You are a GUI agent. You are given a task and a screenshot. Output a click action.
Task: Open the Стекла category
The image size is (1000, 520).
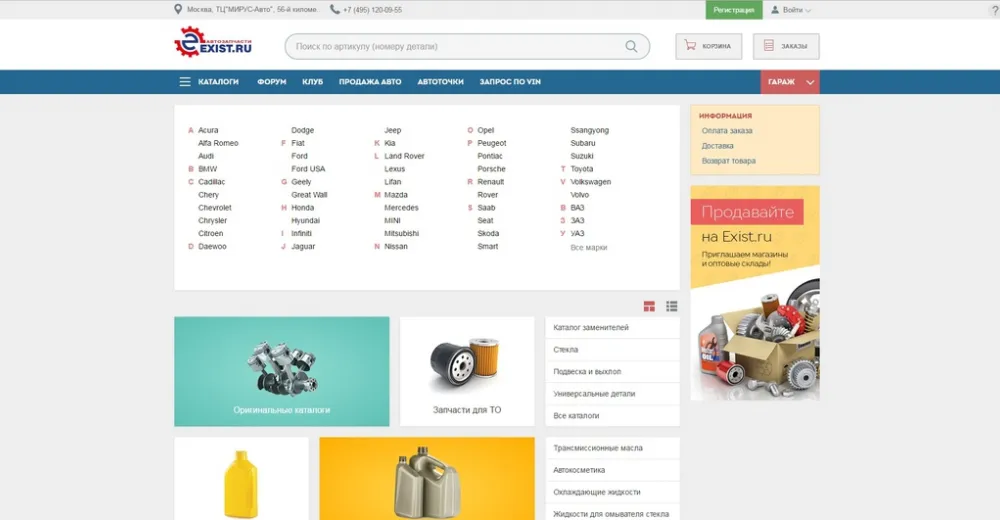point(612,350)
